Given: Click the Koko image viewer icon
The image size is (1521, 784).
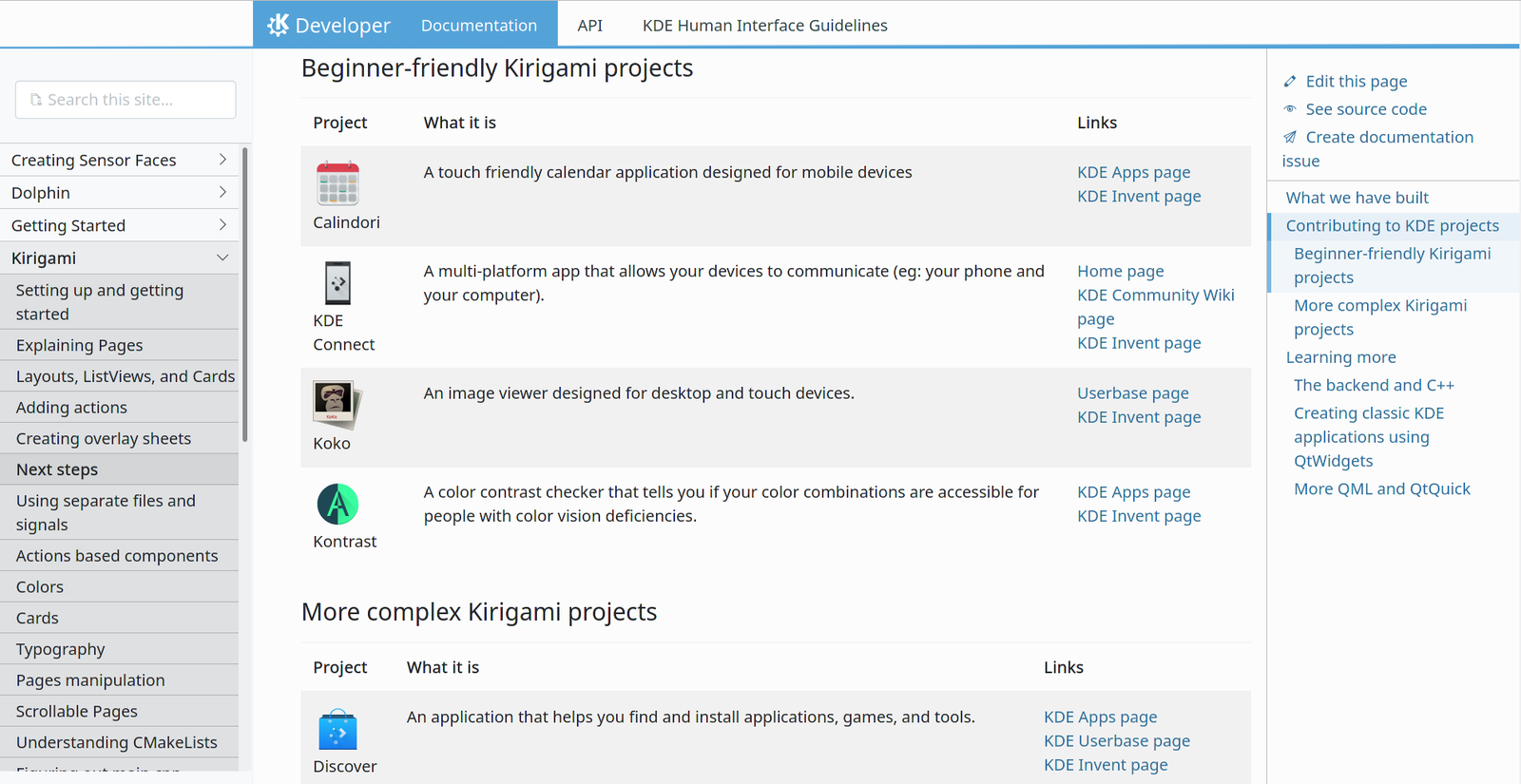Looking at the screenshot, I should (x=337, y=404).
